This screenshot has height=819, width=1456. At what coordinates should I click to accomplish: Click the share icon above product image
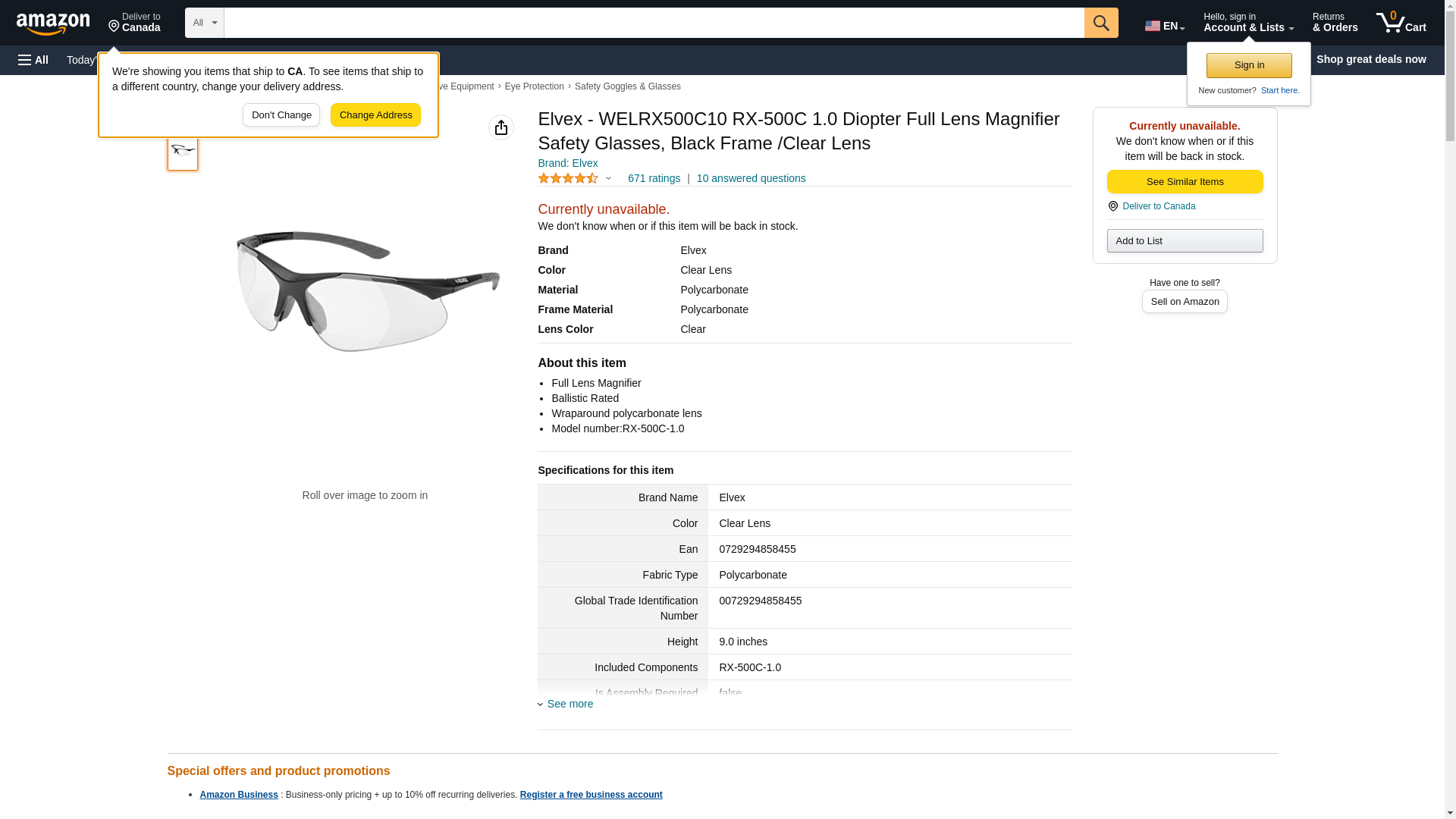click(500, 127)
